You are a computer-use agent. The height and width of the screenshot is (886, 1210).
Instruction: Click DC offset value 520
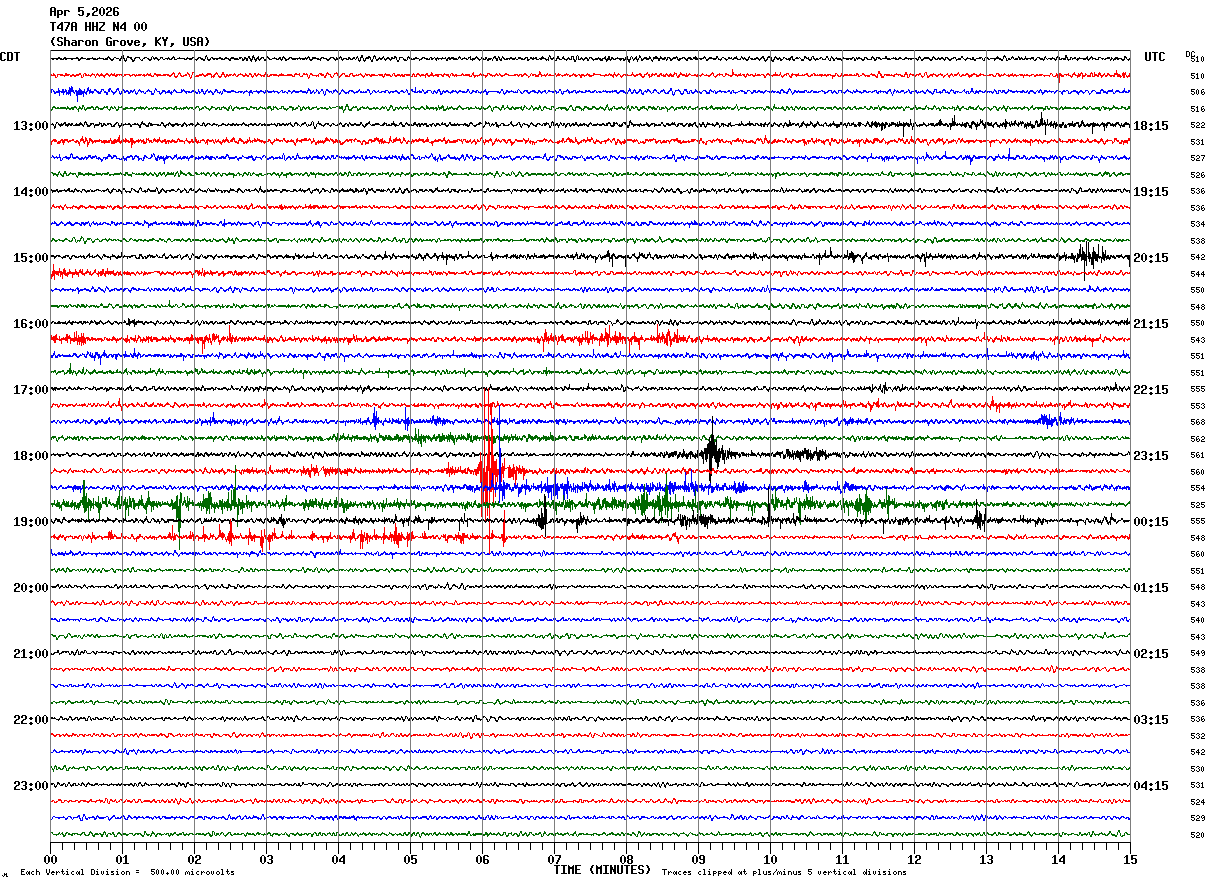(1197, 835)
